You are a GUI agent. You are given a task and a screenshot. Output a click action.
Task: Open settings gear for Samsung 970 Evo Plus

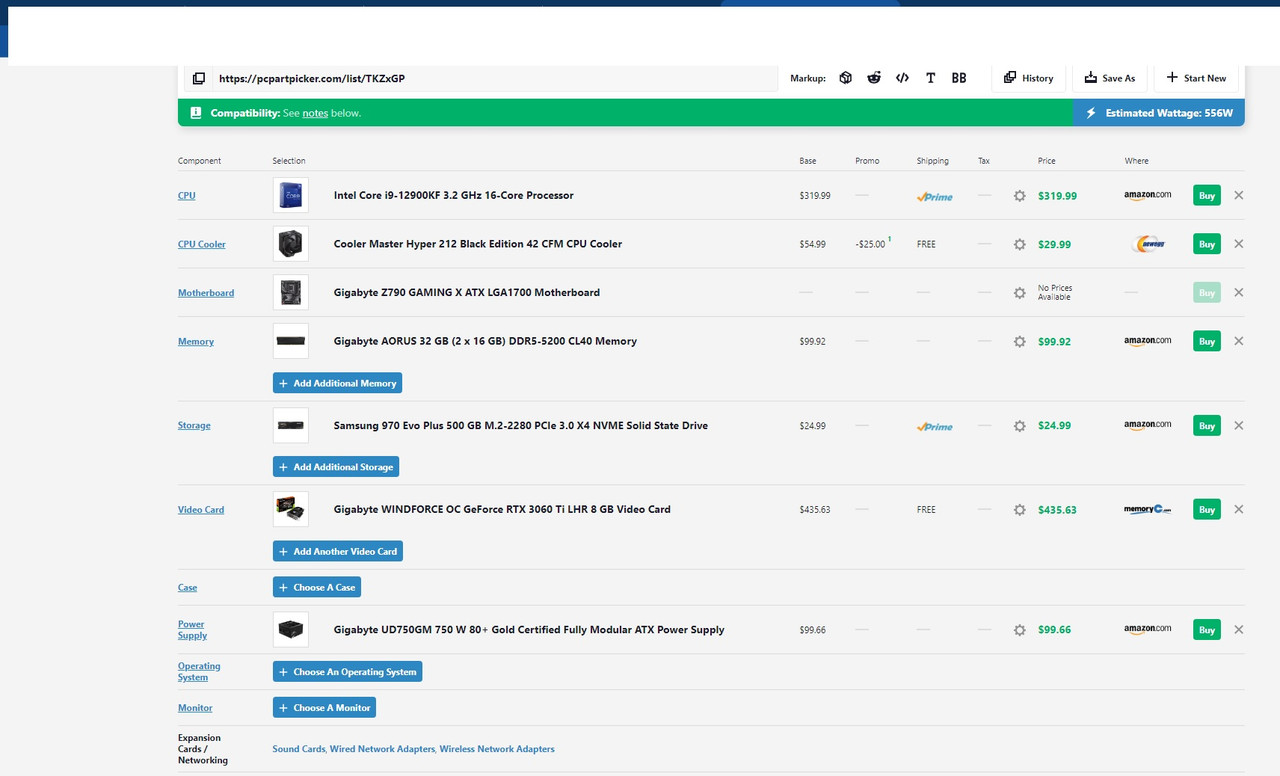coord(1019,426)
